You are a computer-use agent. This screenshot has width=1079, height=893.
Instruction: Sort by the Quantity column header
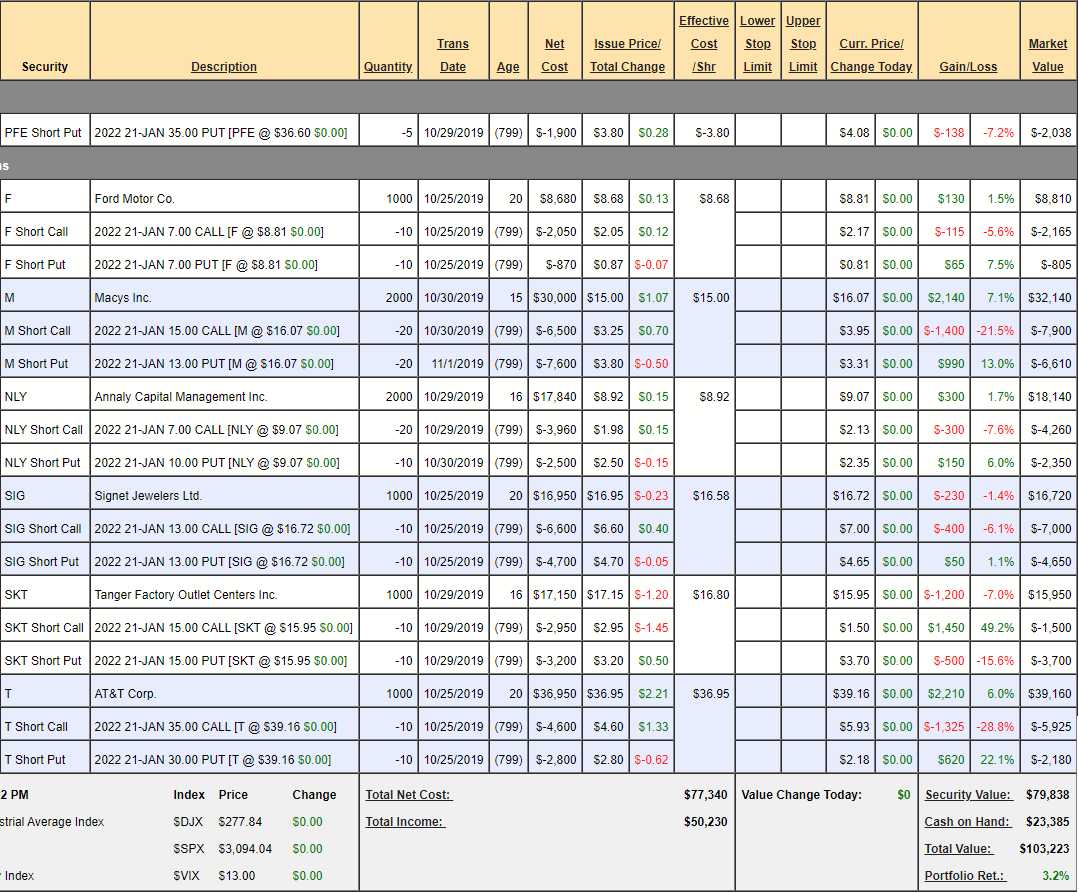(x=388, y=67)
